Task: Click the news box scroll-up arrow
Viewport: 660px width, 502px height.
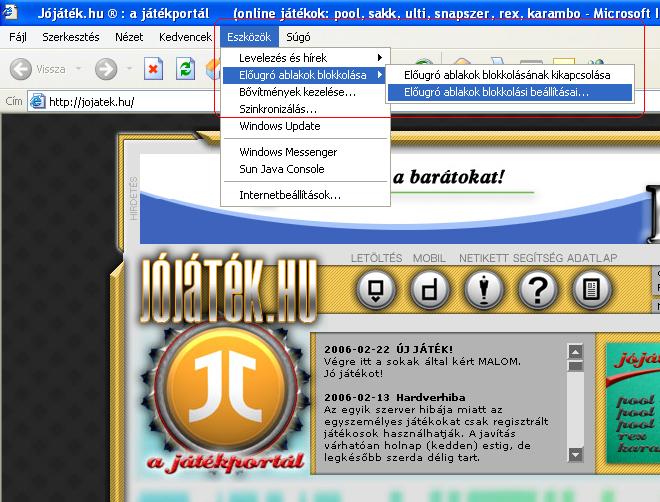Action: click(x=575, y=351)
